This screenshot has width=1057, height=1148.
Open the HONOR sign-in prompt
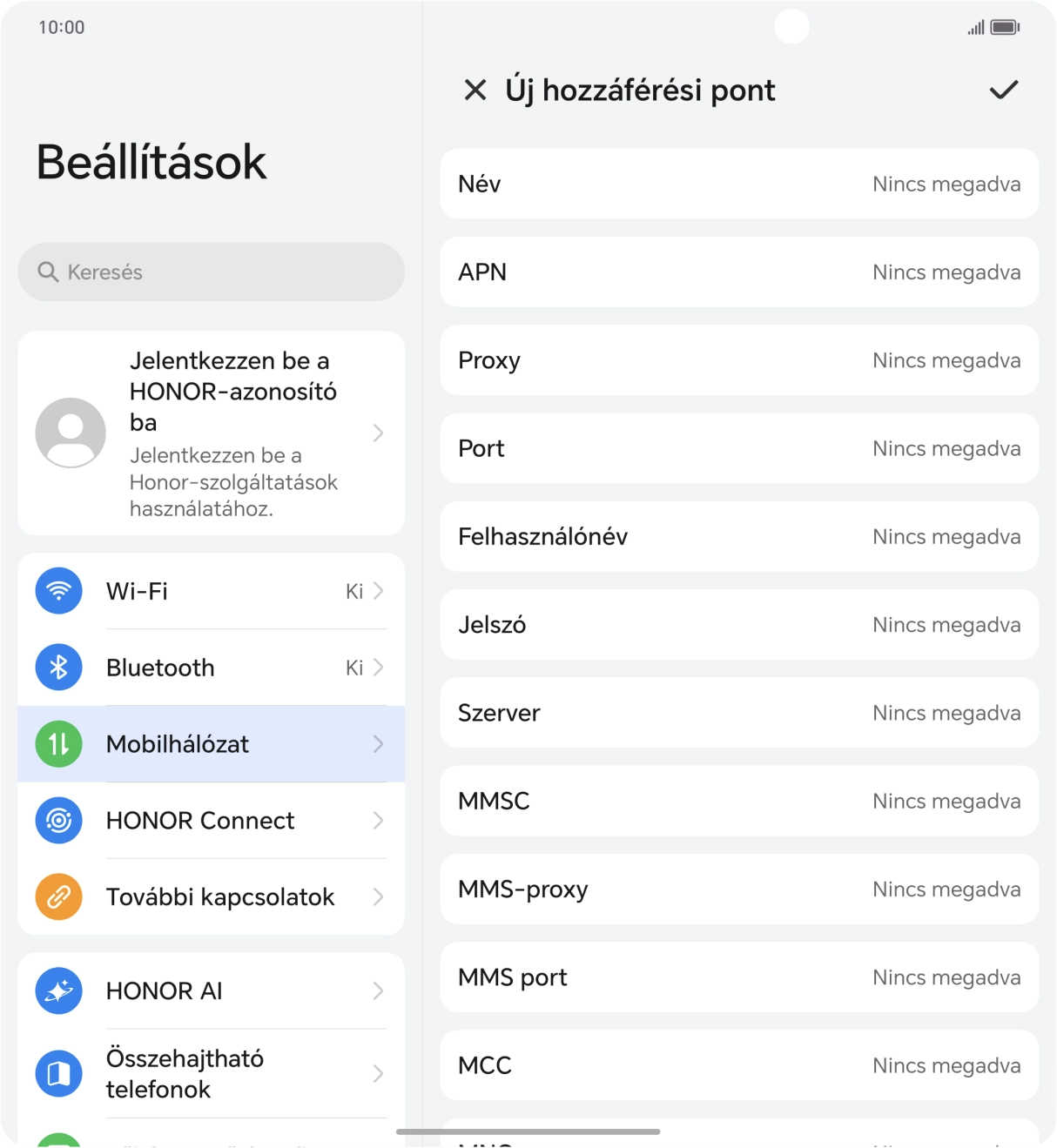pos(211,433)
